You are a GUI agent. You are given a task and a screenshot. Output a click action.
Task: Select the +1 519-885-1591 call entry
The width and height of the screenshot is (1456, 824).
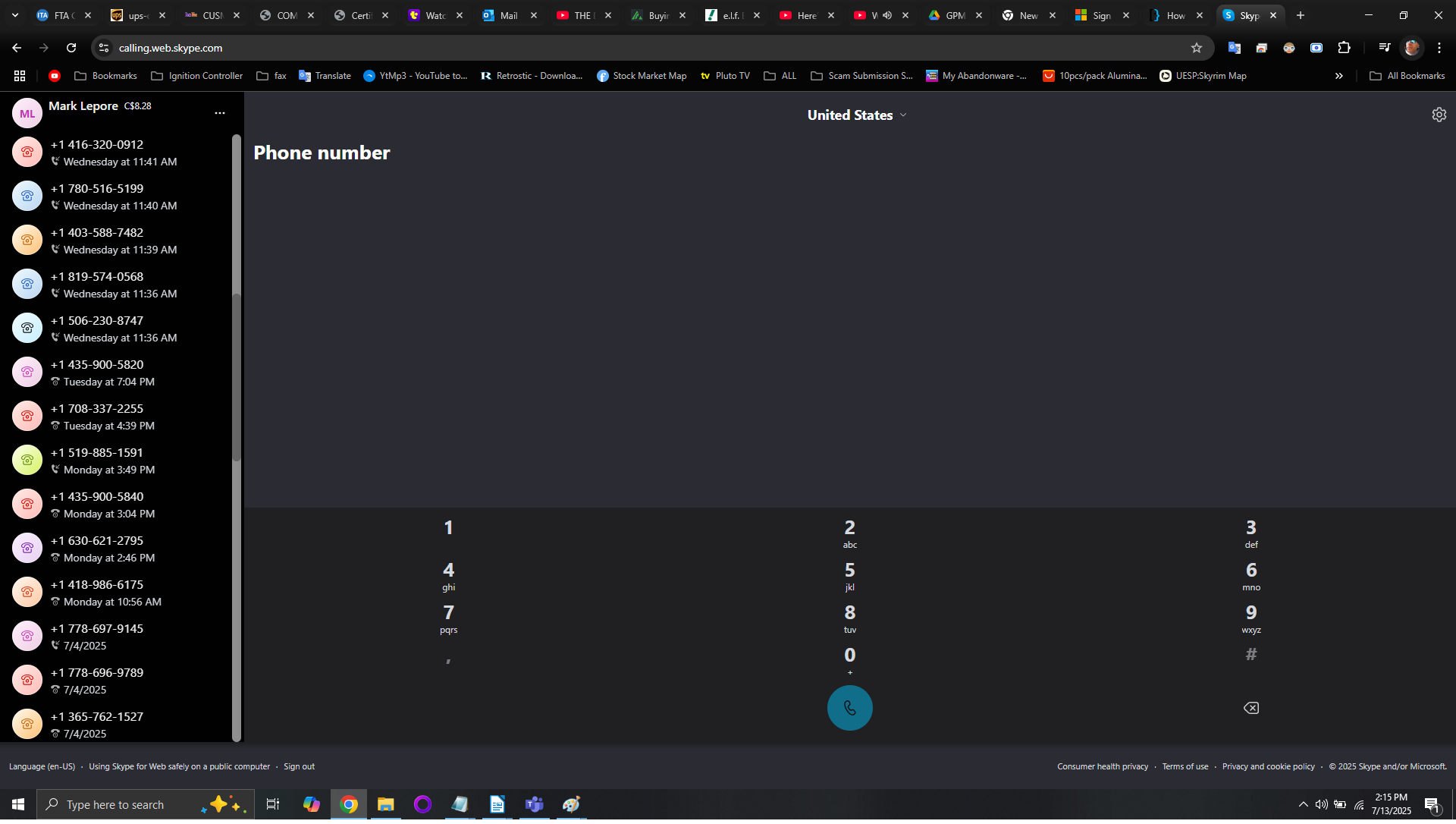114,461
